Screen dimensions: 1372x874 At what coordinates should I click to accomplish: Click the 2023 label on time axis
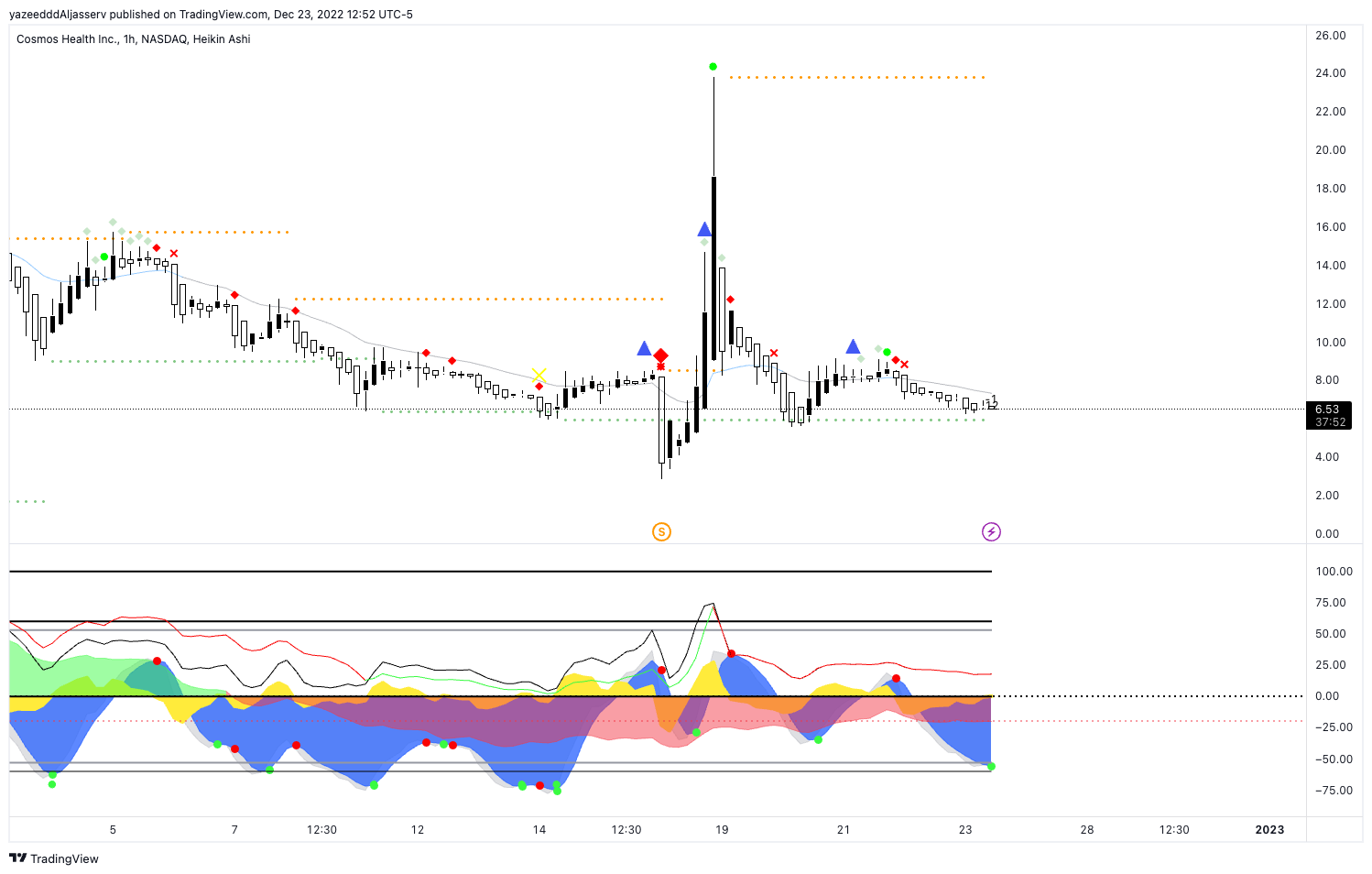coord(1269,830)
